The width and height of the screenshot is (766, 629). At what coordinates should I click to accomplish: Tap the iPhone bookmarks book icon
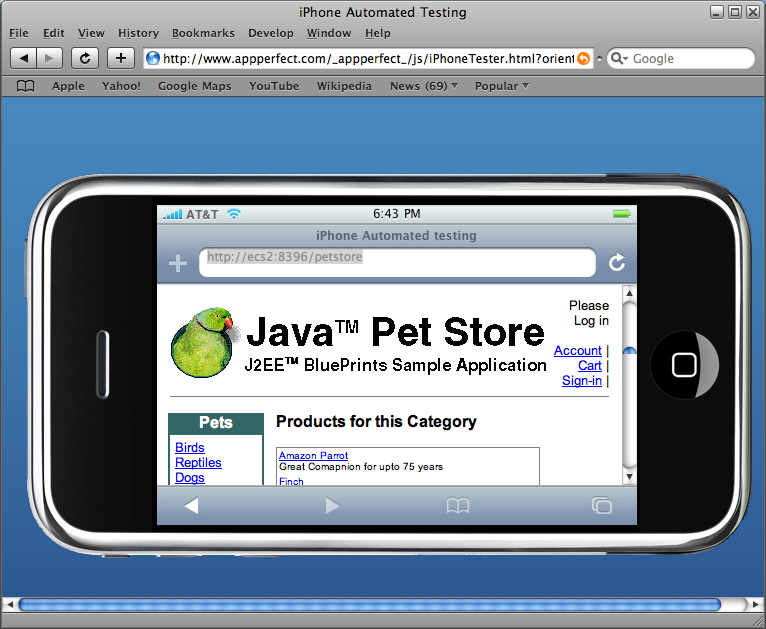(458, 505)
